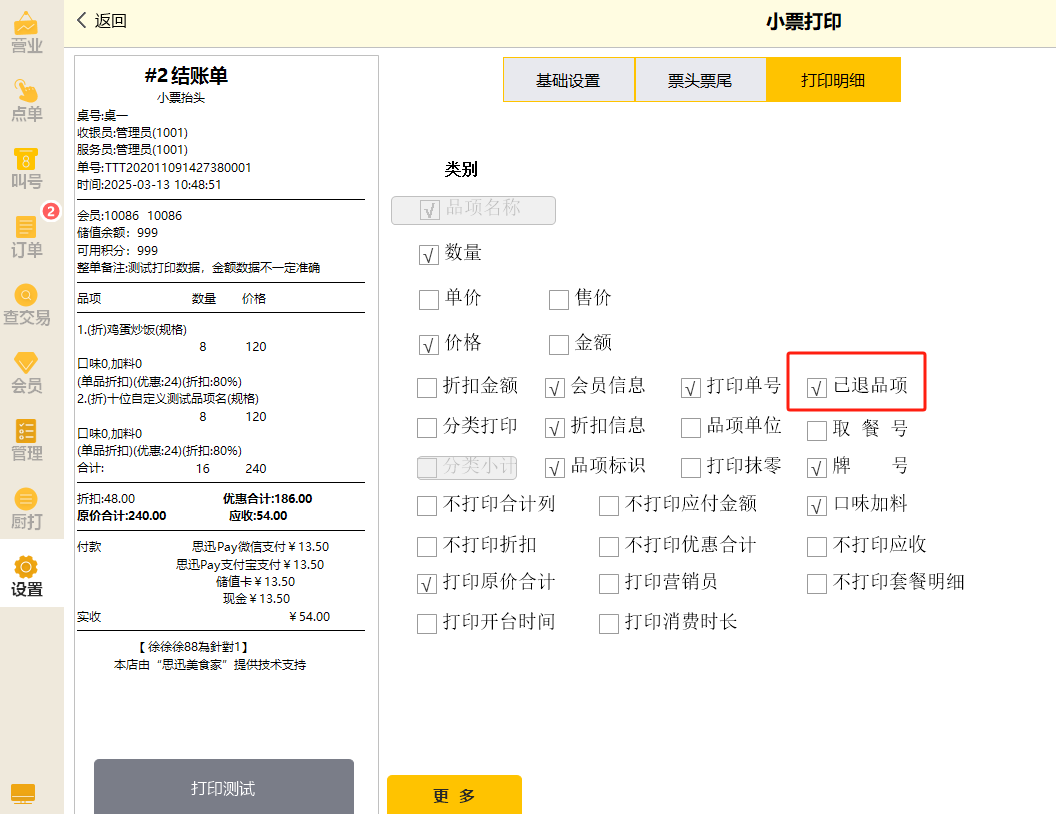The width and height of the screenshot is (1056, 814).
Task: Select the 打印明细 tab
Action: coord(833,80)
